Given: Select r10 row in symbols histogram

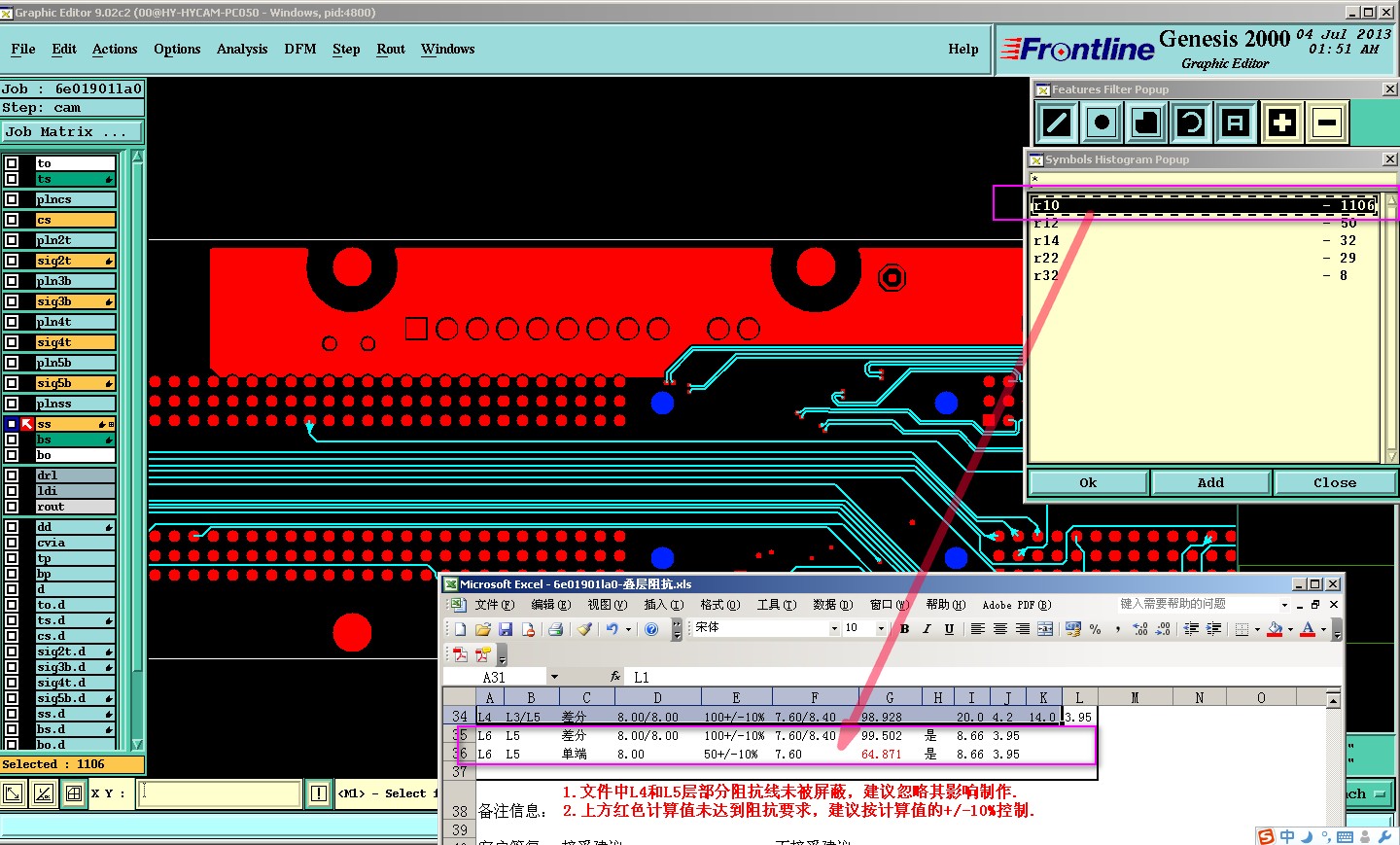Looking at the screenshot, I should click(1205, 205).
